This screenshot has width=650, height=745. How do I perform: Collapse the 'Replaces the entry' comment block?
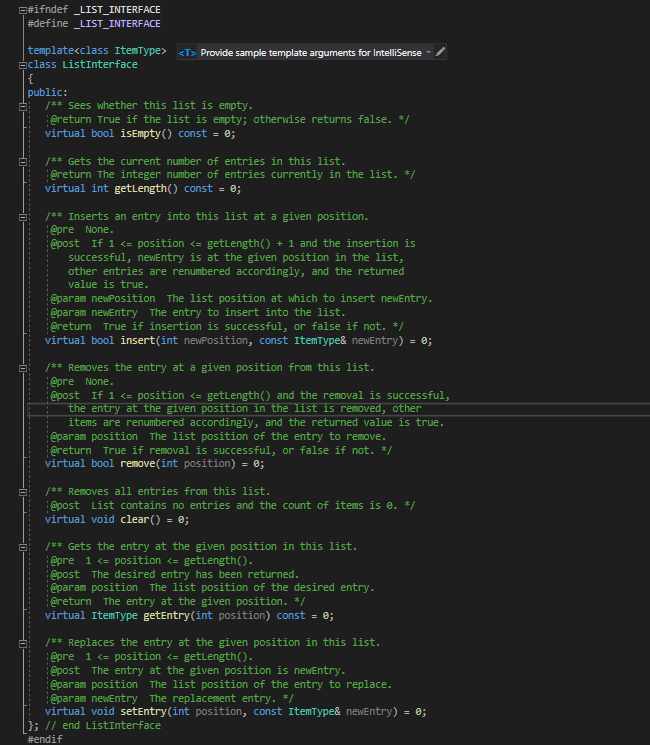click(22, 643)
